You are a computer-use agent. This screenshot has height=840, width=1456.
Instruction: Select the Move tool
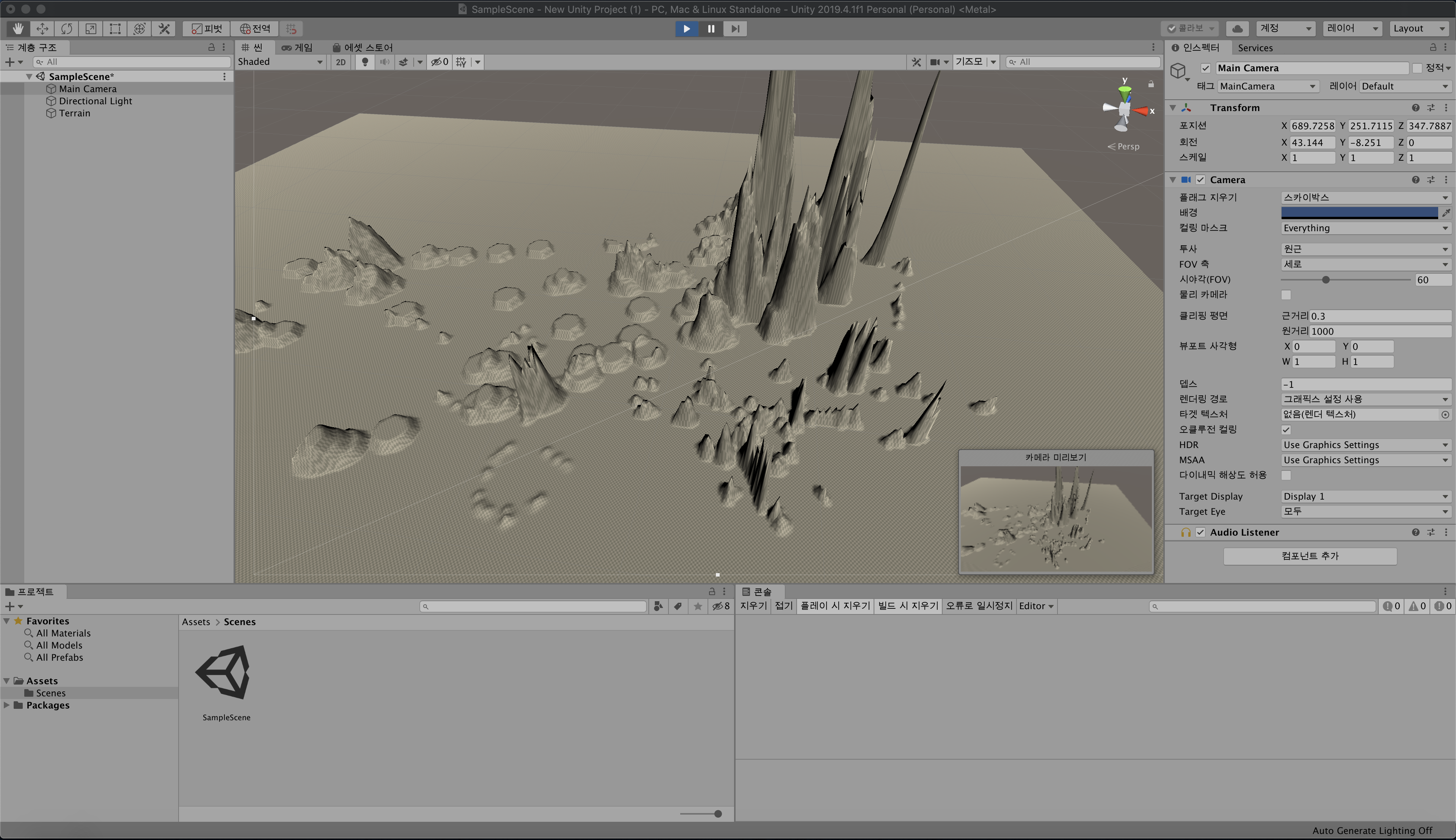tap(42, 28)
